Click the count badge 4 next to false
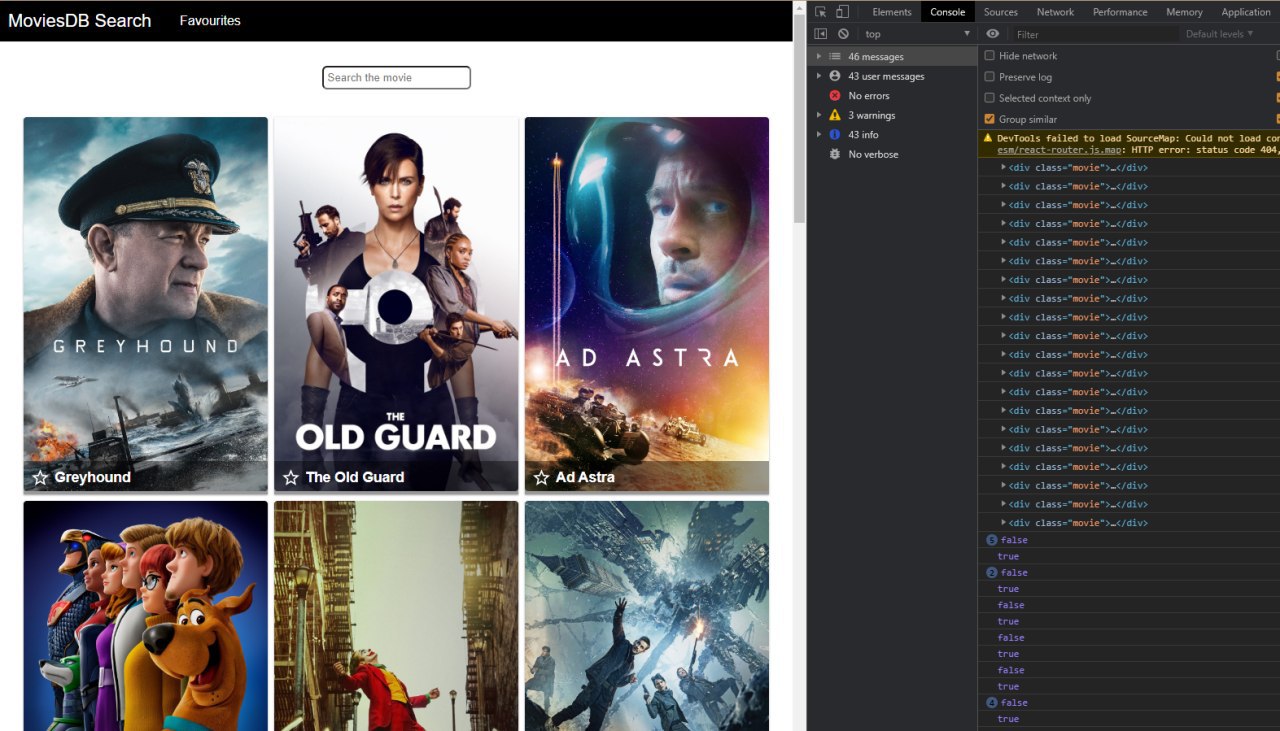Image resolution: width=1280 pixels, height=731 pixels. click(x=992, y=703)
